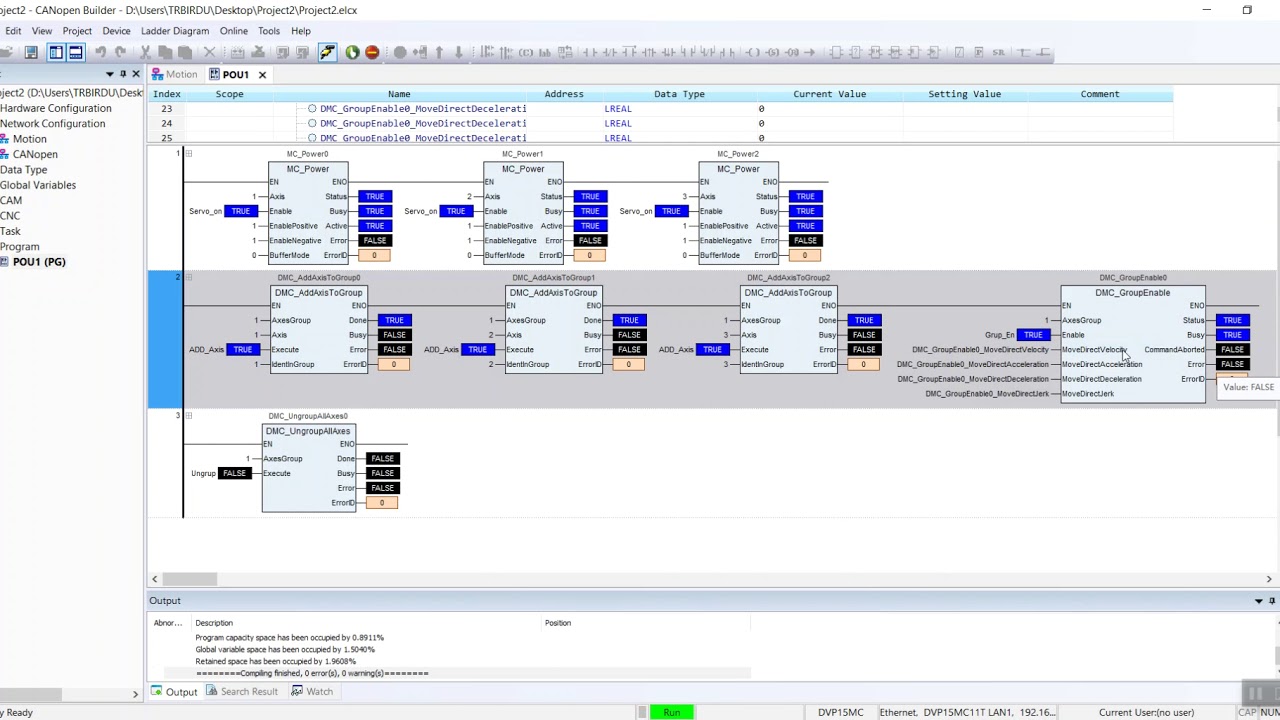Click the Copy toolbar icon
Image resolution: width=1280 pixels, height=720 pixels.
[166, 52]
